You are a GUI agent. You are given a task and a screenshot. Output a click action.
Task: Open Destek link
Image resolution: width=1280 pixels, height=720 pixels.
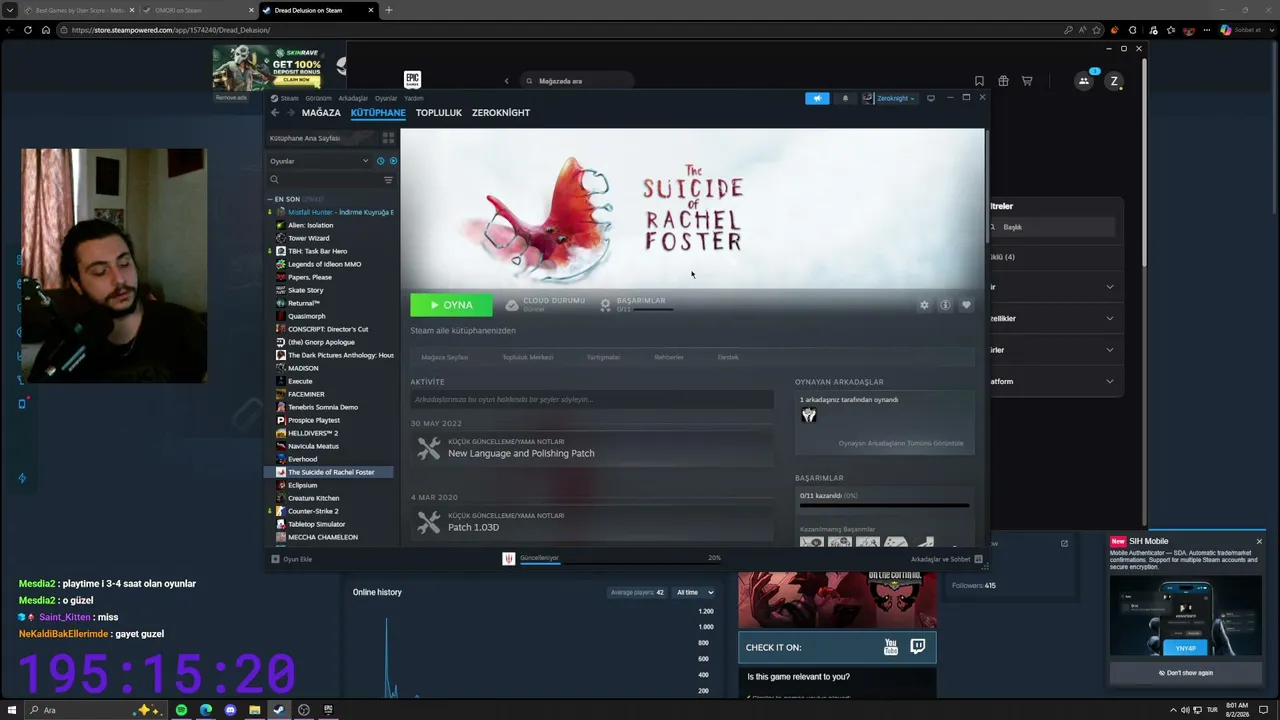tap(728, 357)
